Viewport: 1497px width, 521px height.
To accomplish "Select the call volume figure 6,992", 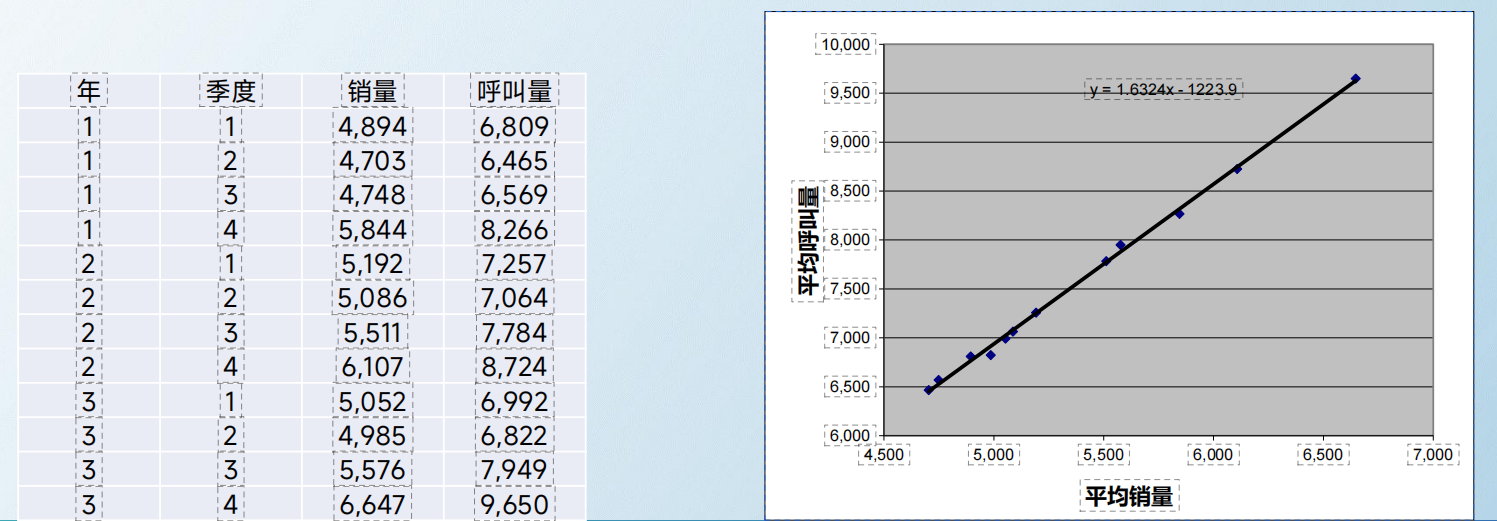I will [515, 401].
